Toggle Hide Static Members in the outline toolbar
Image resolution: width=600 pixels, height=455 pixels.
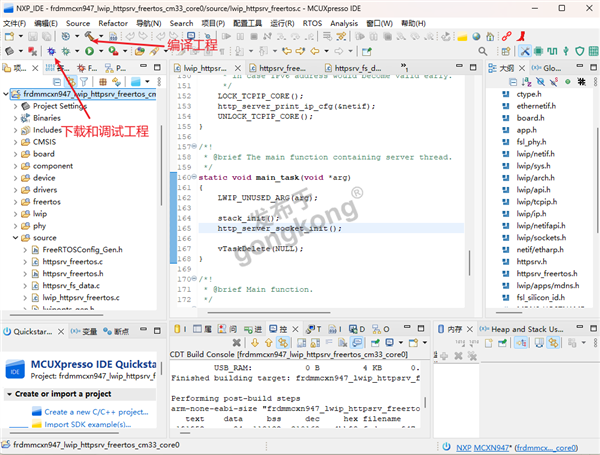pos(554,82)
